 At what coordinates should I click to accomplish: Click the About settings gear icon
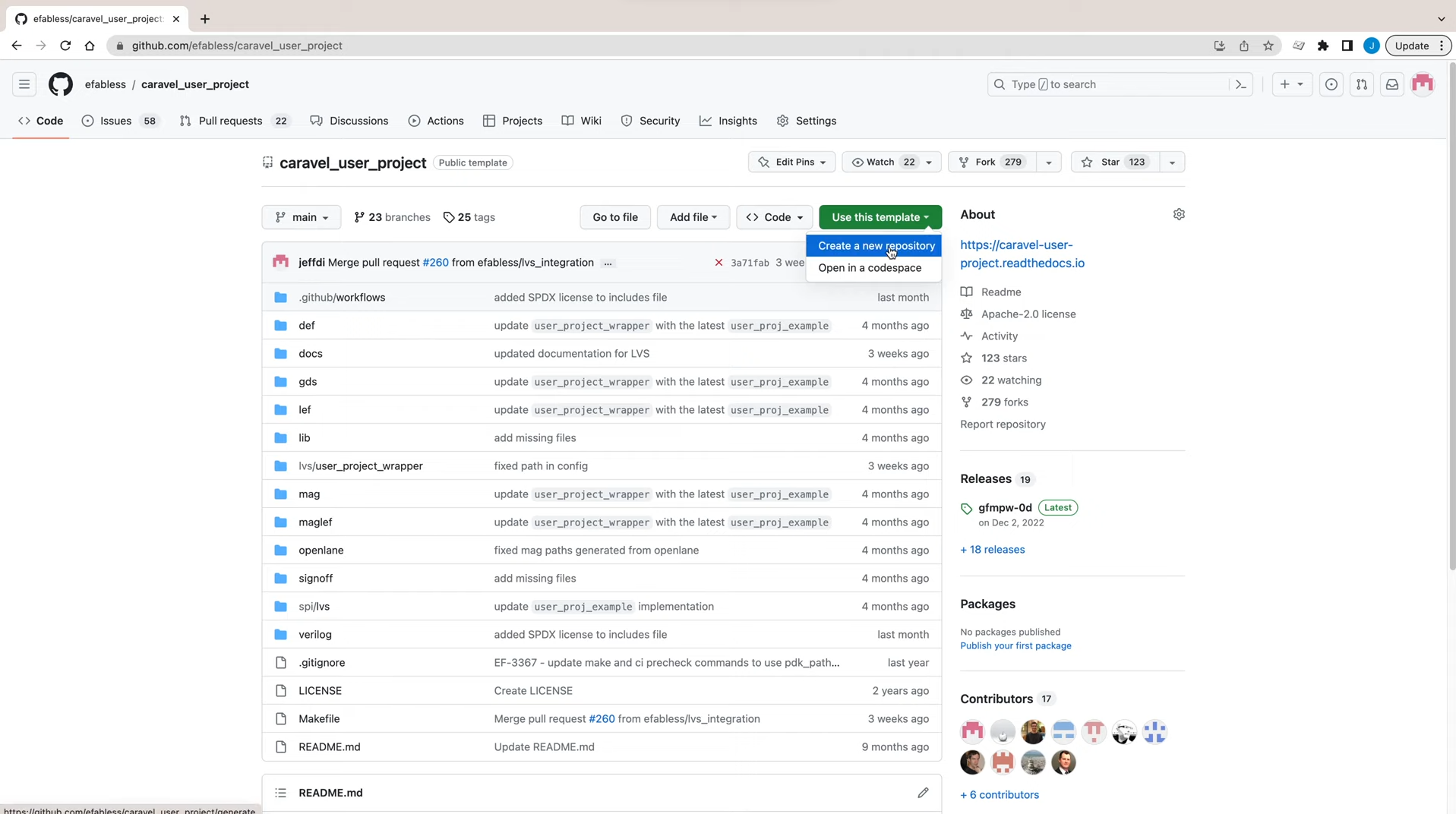tap(1179, 214)
